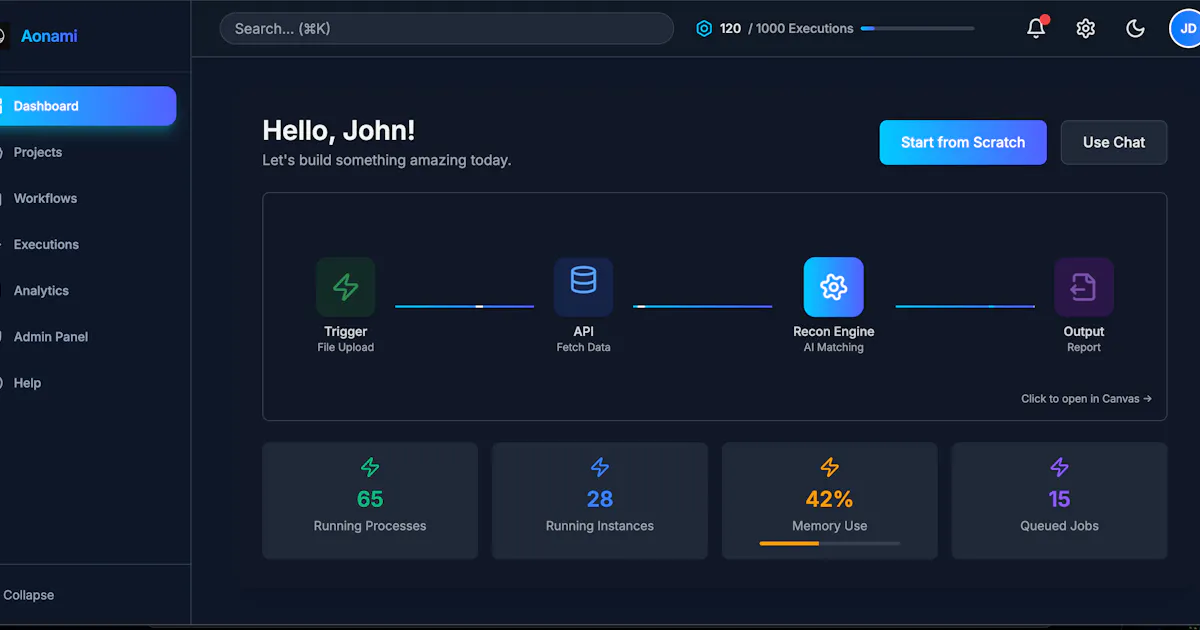This screenshot has height=630, width=1200.
Task: Click the 'Report' output subtitle
Action: tap(1084, 347)
